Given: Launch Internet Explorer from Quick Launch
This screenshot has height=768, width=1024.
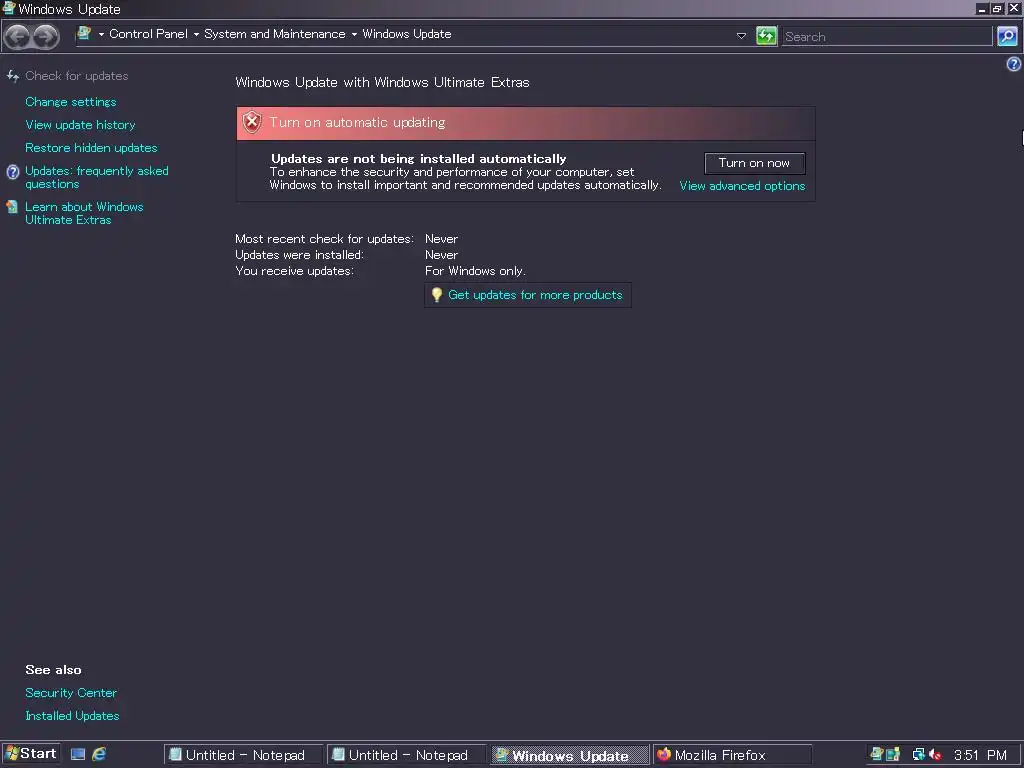Looking at the screenshot, I should (x=99, y=754).
